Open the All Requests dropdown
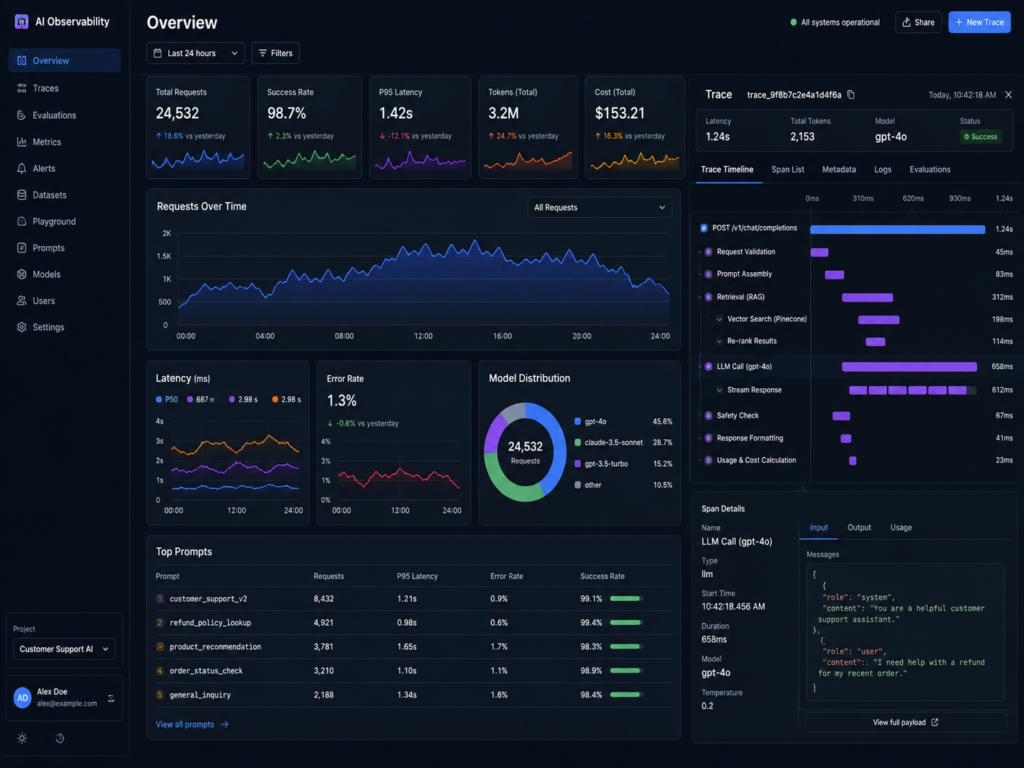Viewport: 1024px width, 768px height. pyautogui.click(x=600, y=207)
